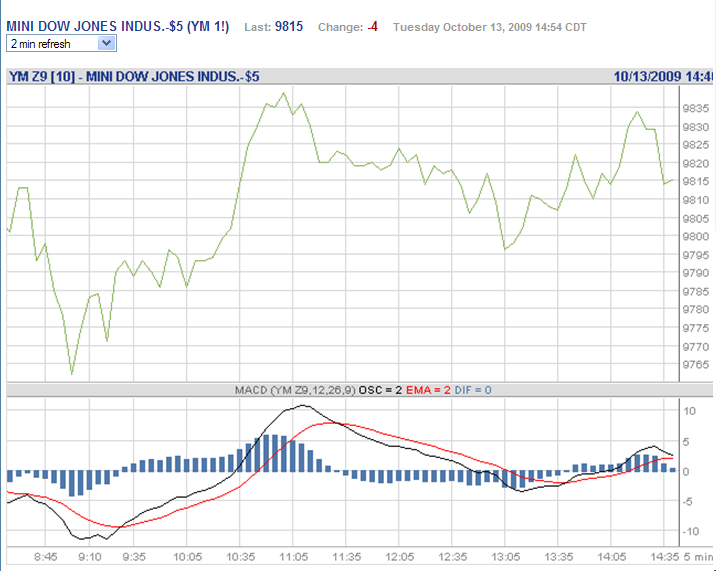Click the 9:35 time axis label

tap(134, 557)
